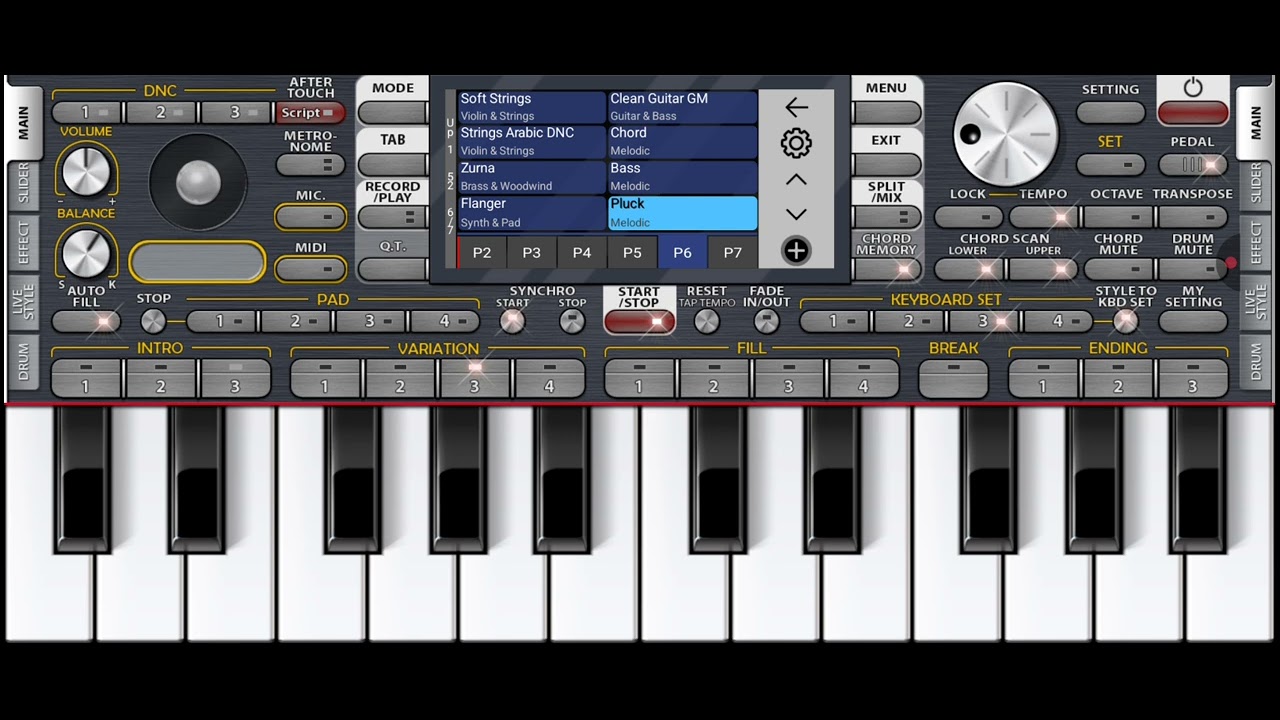Tap the Reset Tap Tempo knob

[x=706, y=321]
